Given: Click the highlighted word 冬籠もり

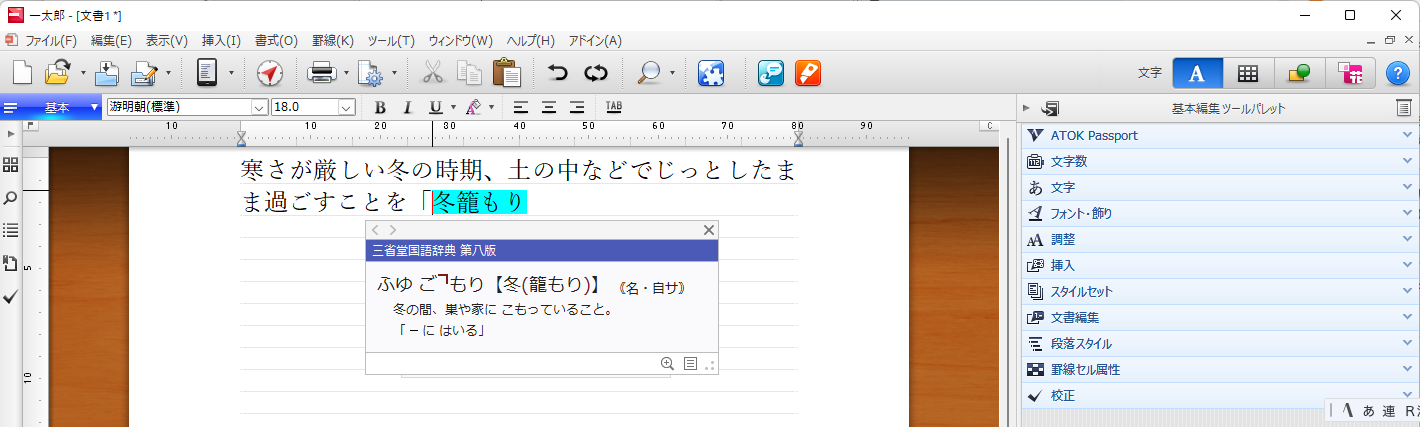Looking at the screenshot, I should point(479,202).
